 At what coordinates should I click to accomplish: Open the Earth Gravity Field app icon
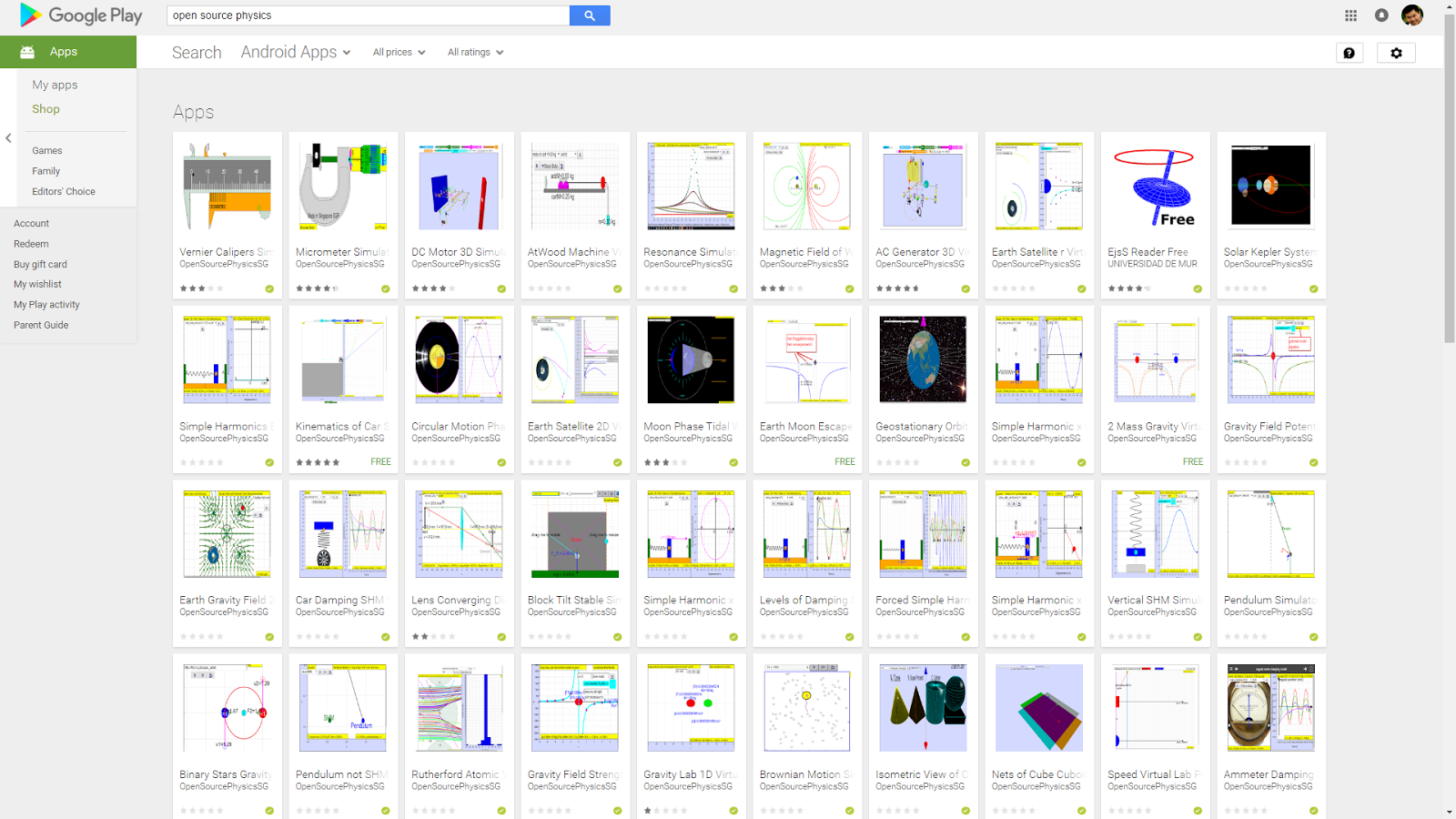click(x=227, y=533)
